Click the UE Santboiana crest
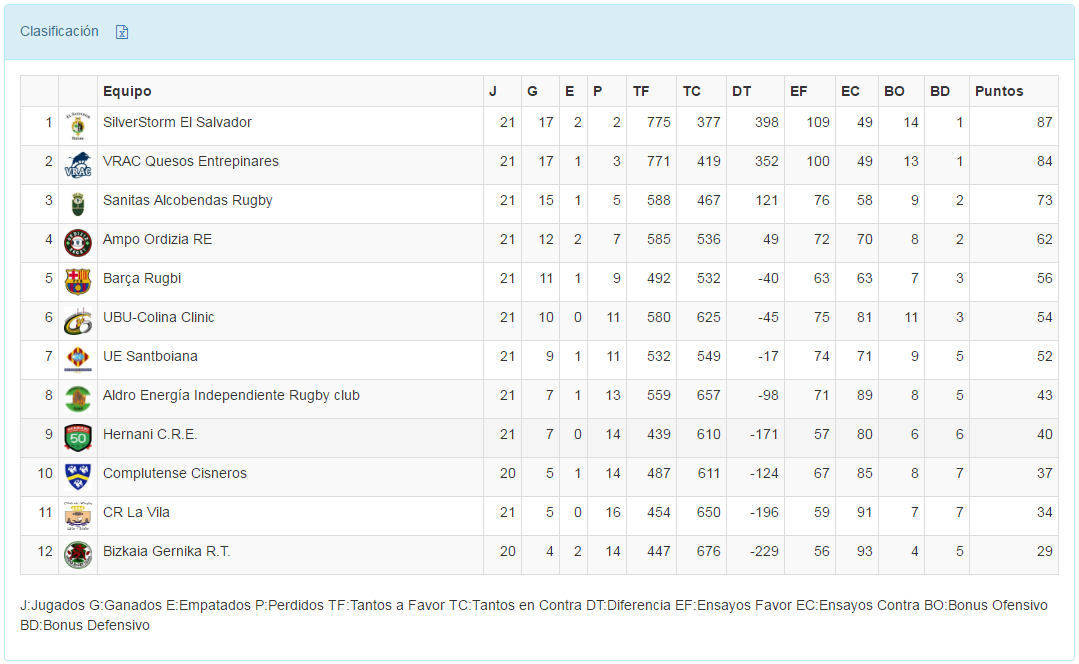Screen dimensions: 1079x664 (78, 360)
